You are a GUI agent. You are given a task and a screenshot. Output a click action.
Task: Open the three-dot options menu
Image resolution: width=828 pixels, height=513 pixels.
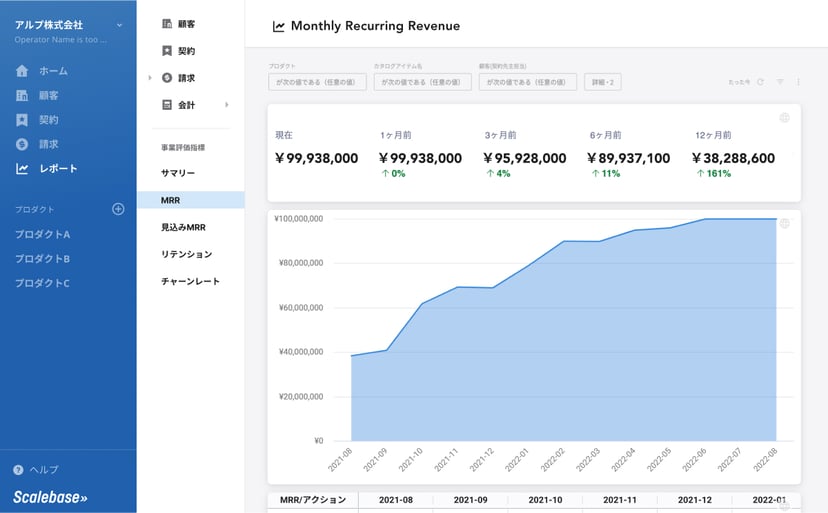[x=798, y=82]
